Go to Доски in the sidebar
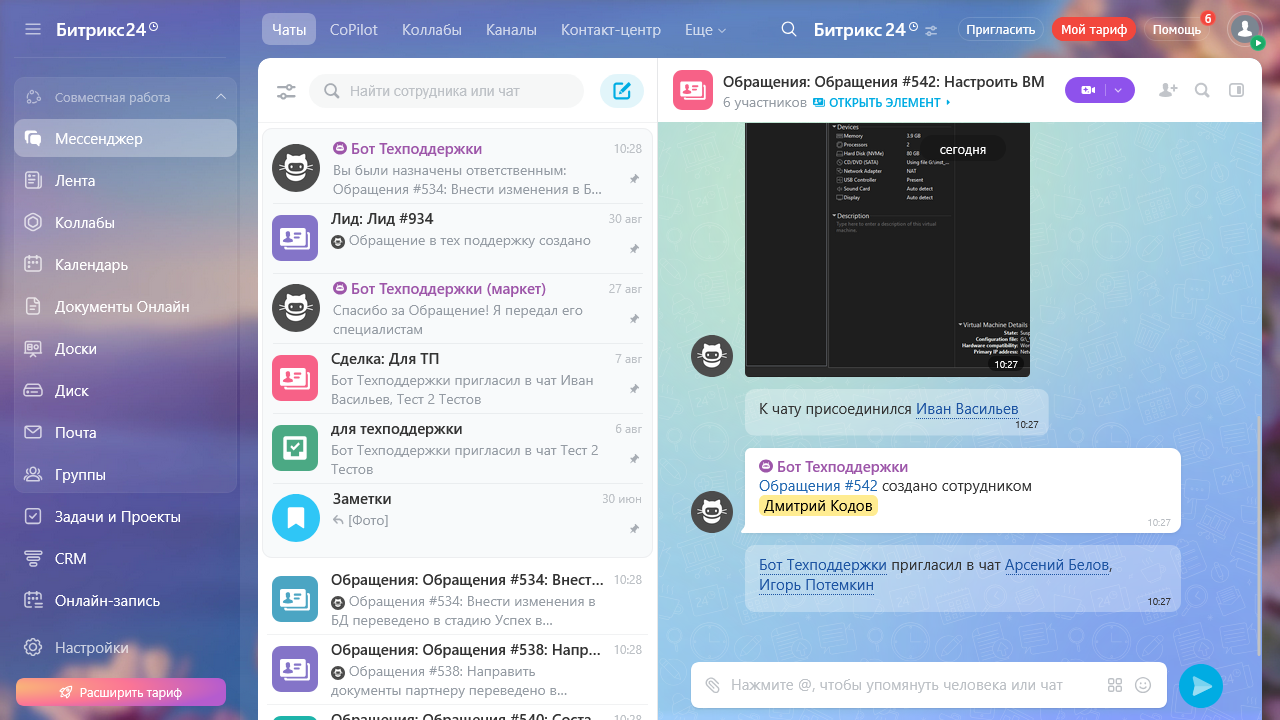This screenshot has height=720, width=1280. pyautogui.click(x=125, y=349)
